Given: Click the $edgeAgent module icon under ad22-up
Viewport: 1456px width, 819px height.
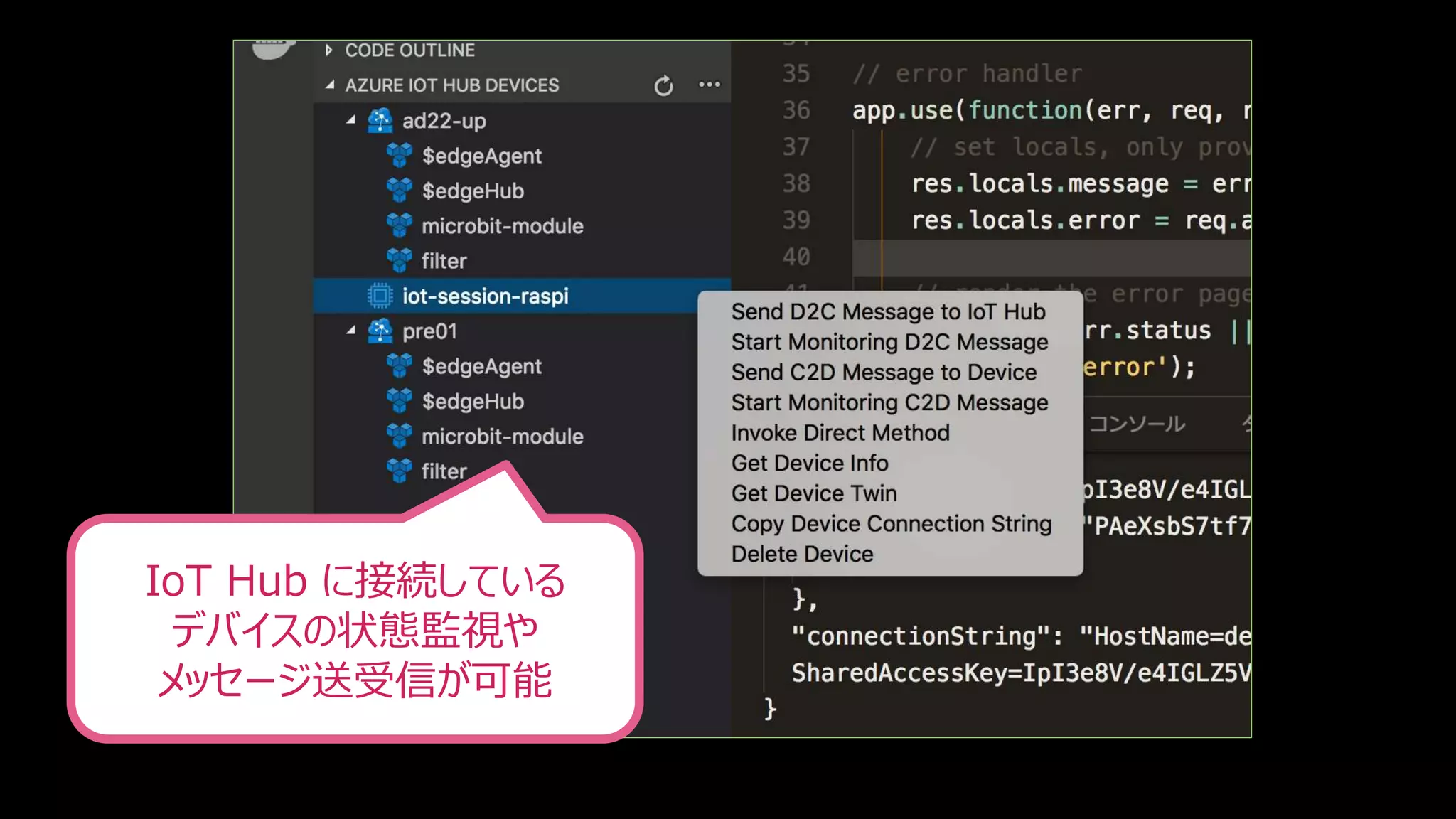Looking at the screenshot, I should [x=399, y=156].
